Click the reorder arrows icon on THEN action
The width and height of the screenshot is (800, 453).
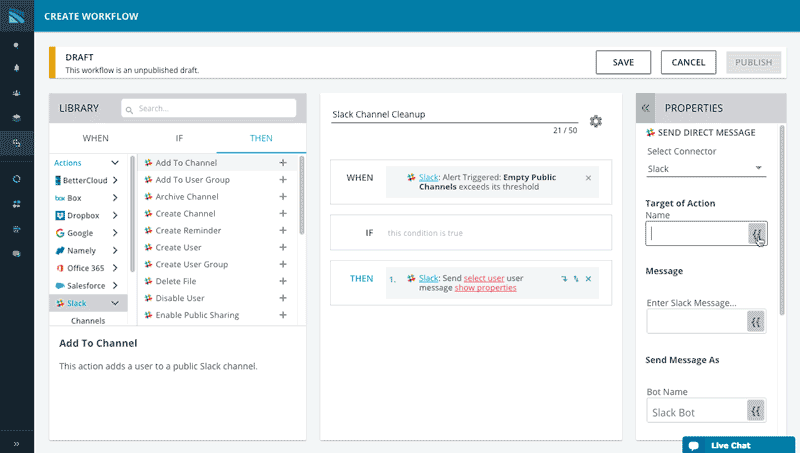576,279
